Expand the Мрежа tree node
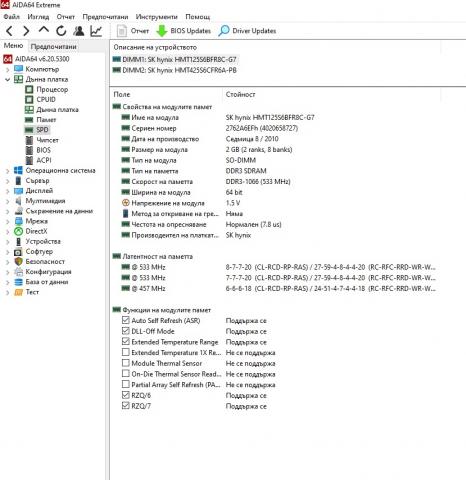 point(7,222)
